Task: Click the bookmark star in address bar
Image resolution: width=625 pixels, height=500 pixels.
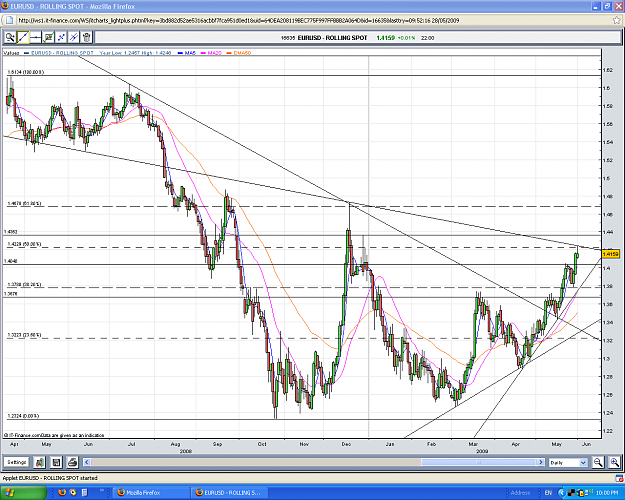Action: [x=616, y=20]
